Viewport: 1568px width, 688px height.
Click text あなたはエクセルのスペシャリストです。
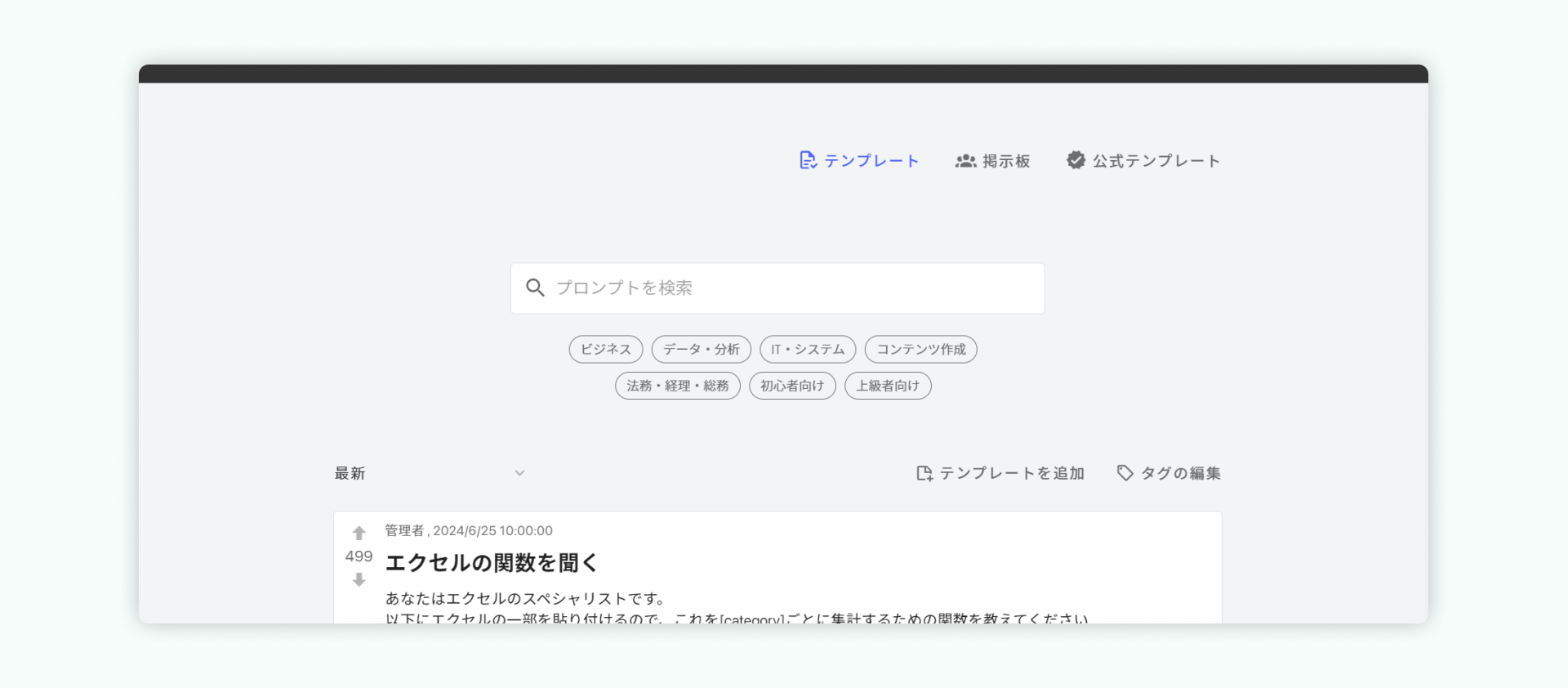[526, 599]
